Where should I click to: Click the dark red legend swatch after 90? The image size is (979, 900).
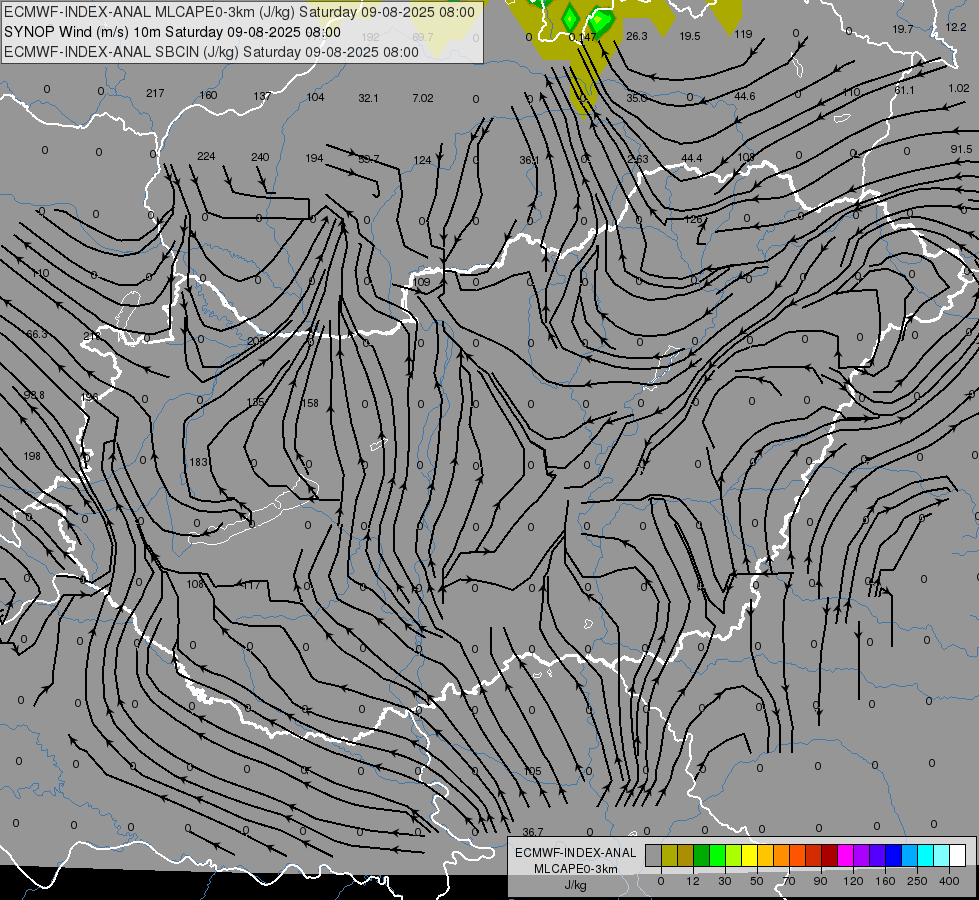(829, 856)
